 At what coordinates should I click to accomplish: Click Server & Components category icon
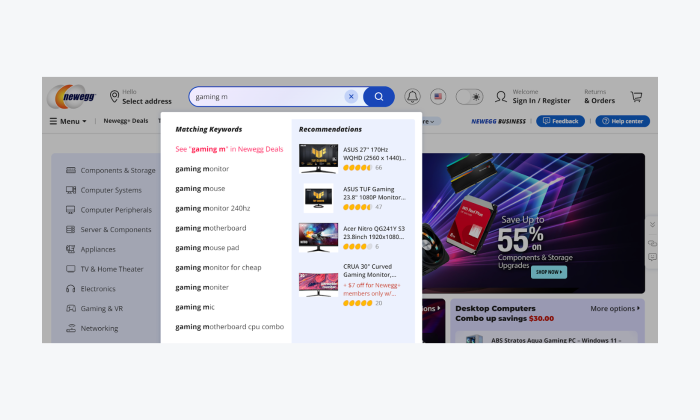[x=71, y=229]
